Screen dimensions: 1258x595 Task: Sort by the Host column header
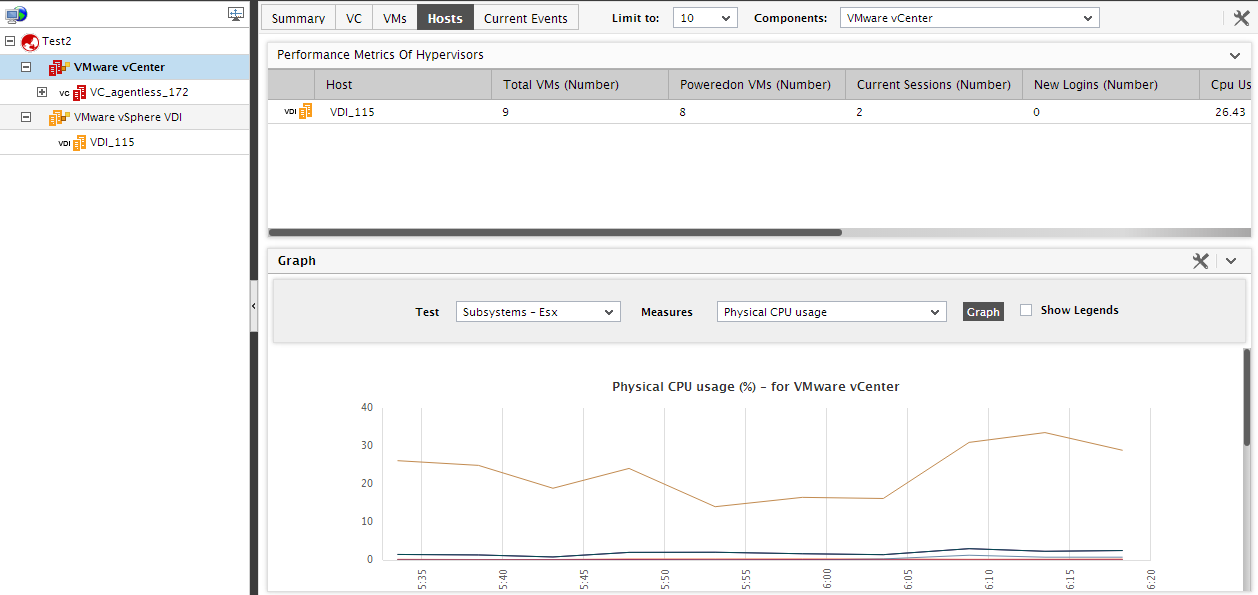pos(402,85)
